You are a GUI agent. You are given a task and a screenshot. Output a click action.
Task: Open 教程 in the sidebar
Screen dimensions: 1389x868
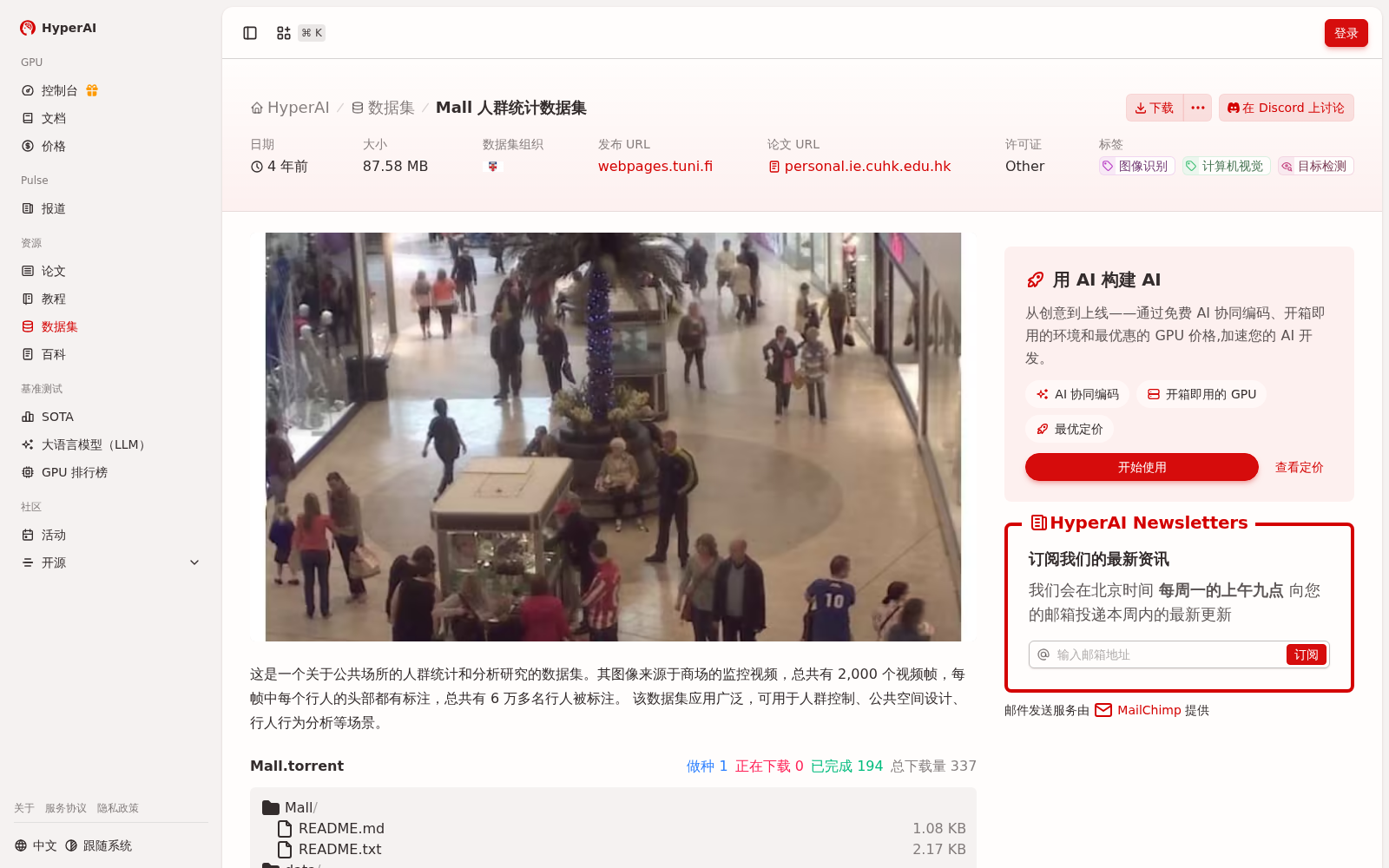pyautogui.click(x=43, y=299)
